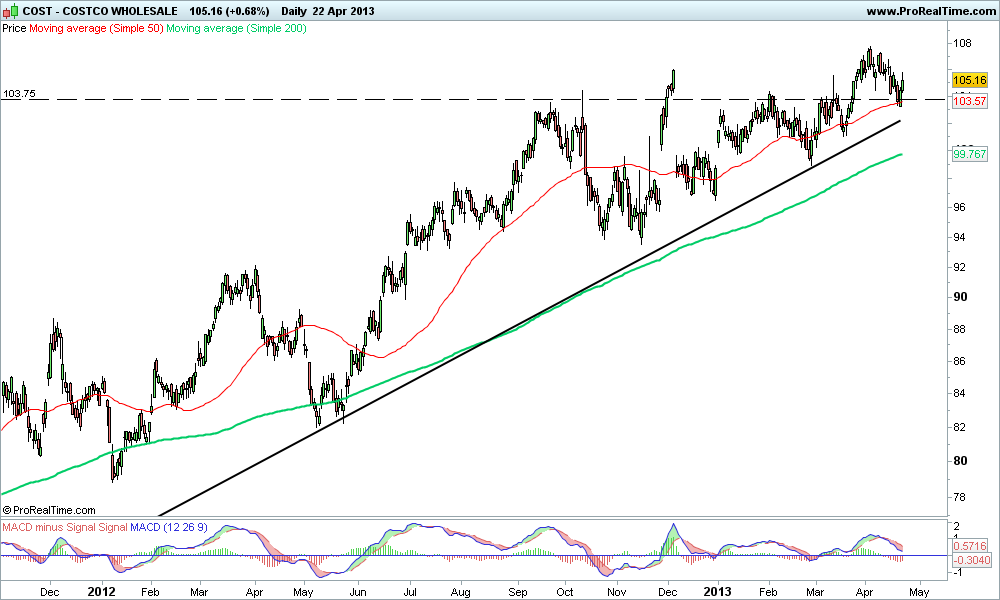Image resolution: width=1000 pixels, height=600 pixels.
Task: Click the Oct month label
Action: tap(565, 592)
